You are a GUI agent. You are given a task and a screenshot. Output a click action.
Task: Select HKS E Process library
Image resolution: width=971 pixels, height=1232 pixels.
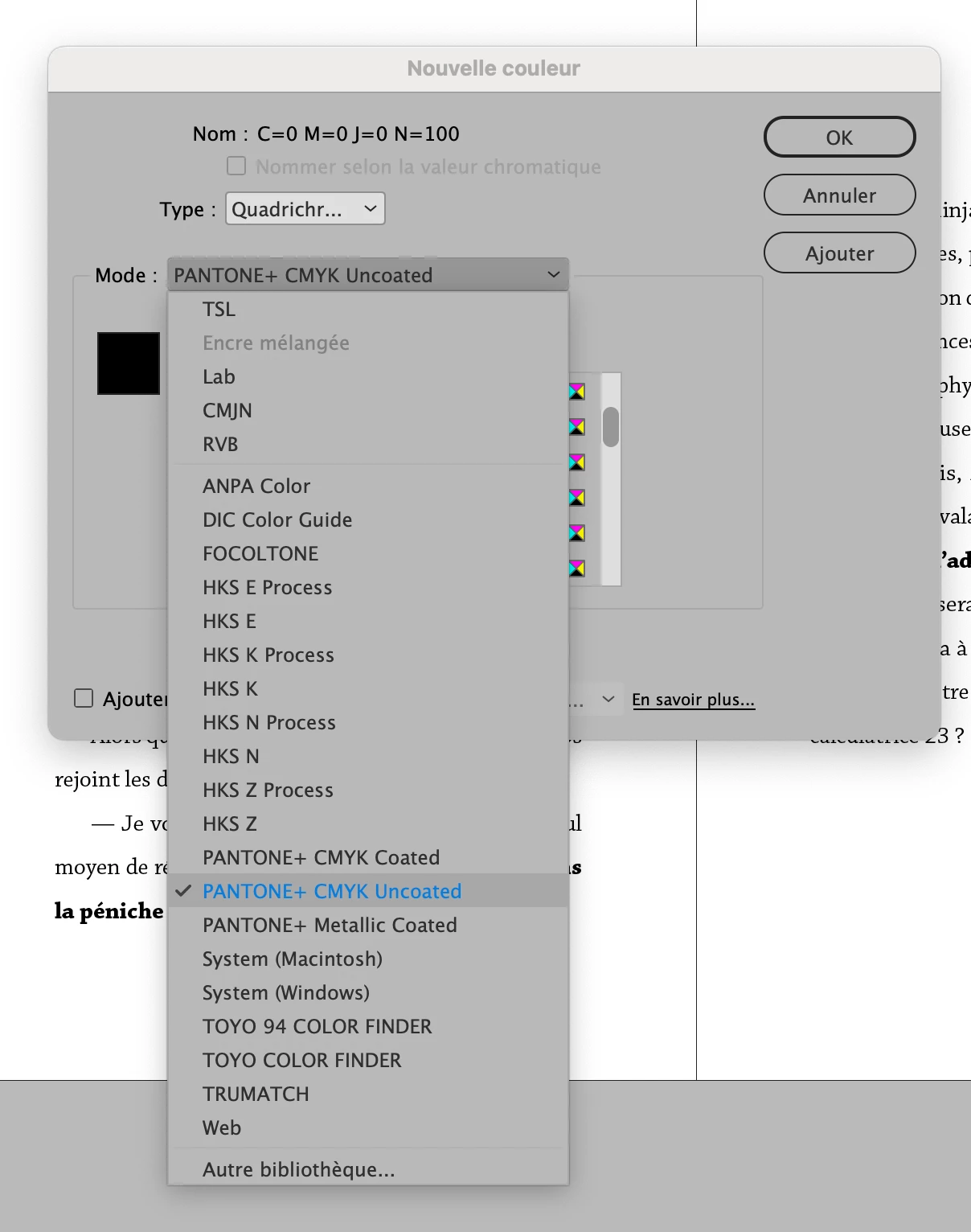tap(368, 588)
